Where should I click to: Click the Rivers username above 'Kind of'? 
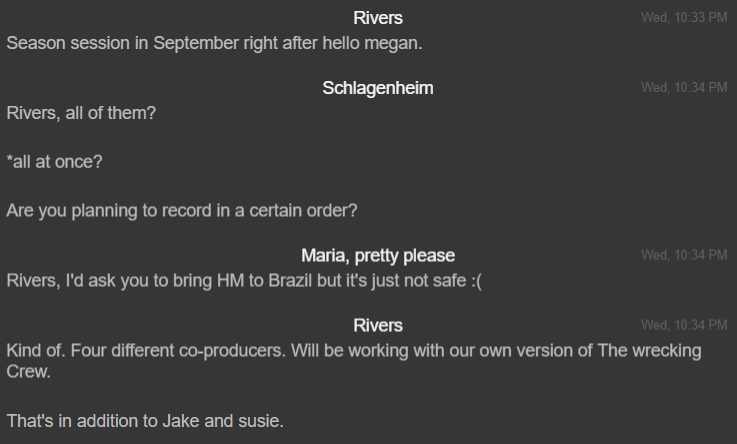(x=378, y=325)
